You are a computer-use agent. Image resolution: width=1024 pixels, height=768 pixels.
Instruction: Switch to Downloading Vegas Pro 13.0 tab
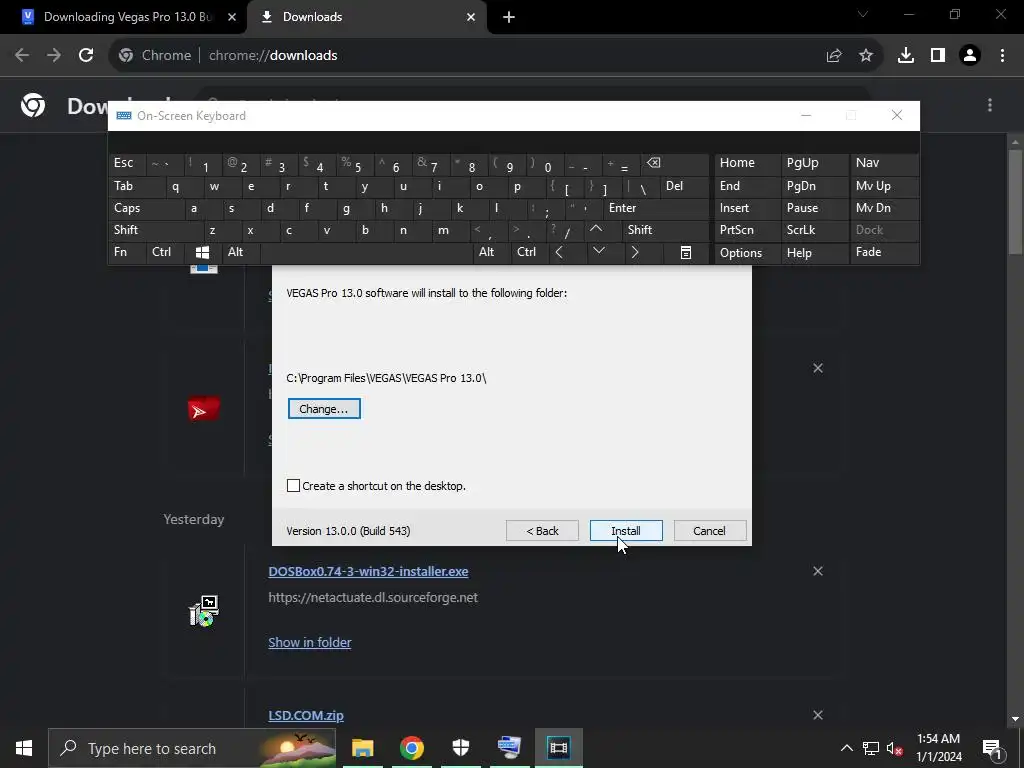129,17
